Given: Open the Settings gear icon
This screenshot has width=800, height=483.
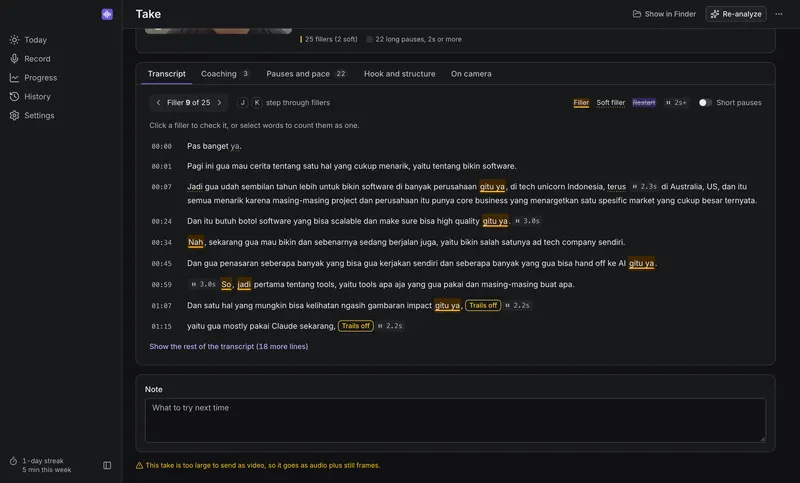Looking at the screenshot, I should tap(14, 115).
